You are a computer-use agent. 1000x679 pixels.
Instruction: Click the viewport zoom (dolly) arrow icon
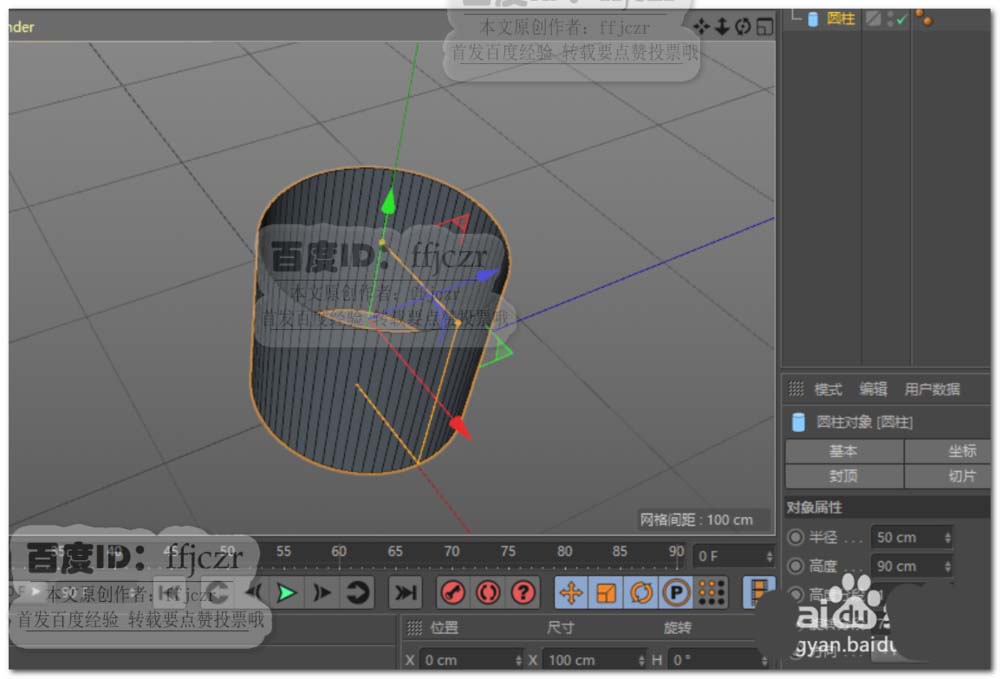point(722,26)
